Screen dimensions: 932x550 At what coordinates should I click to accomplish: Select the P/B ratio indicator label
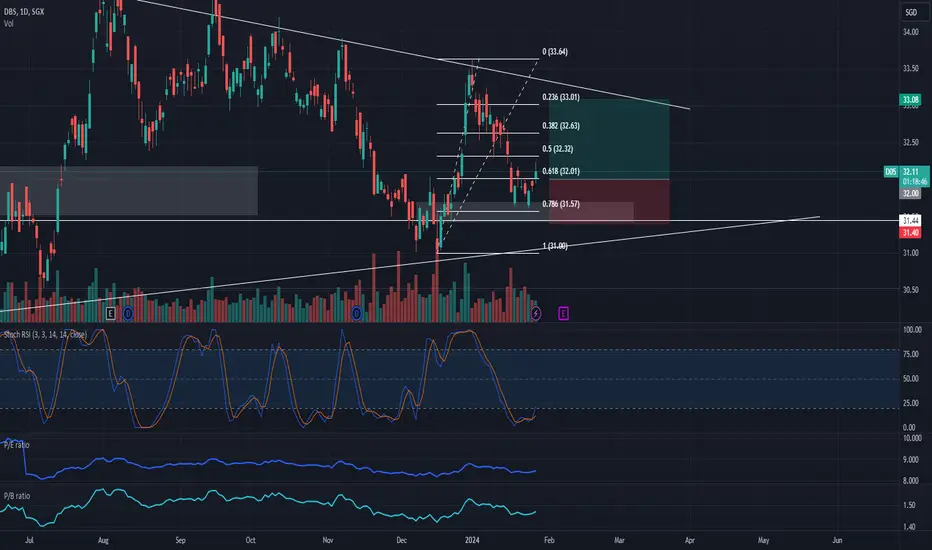click(x=17, y=496)
